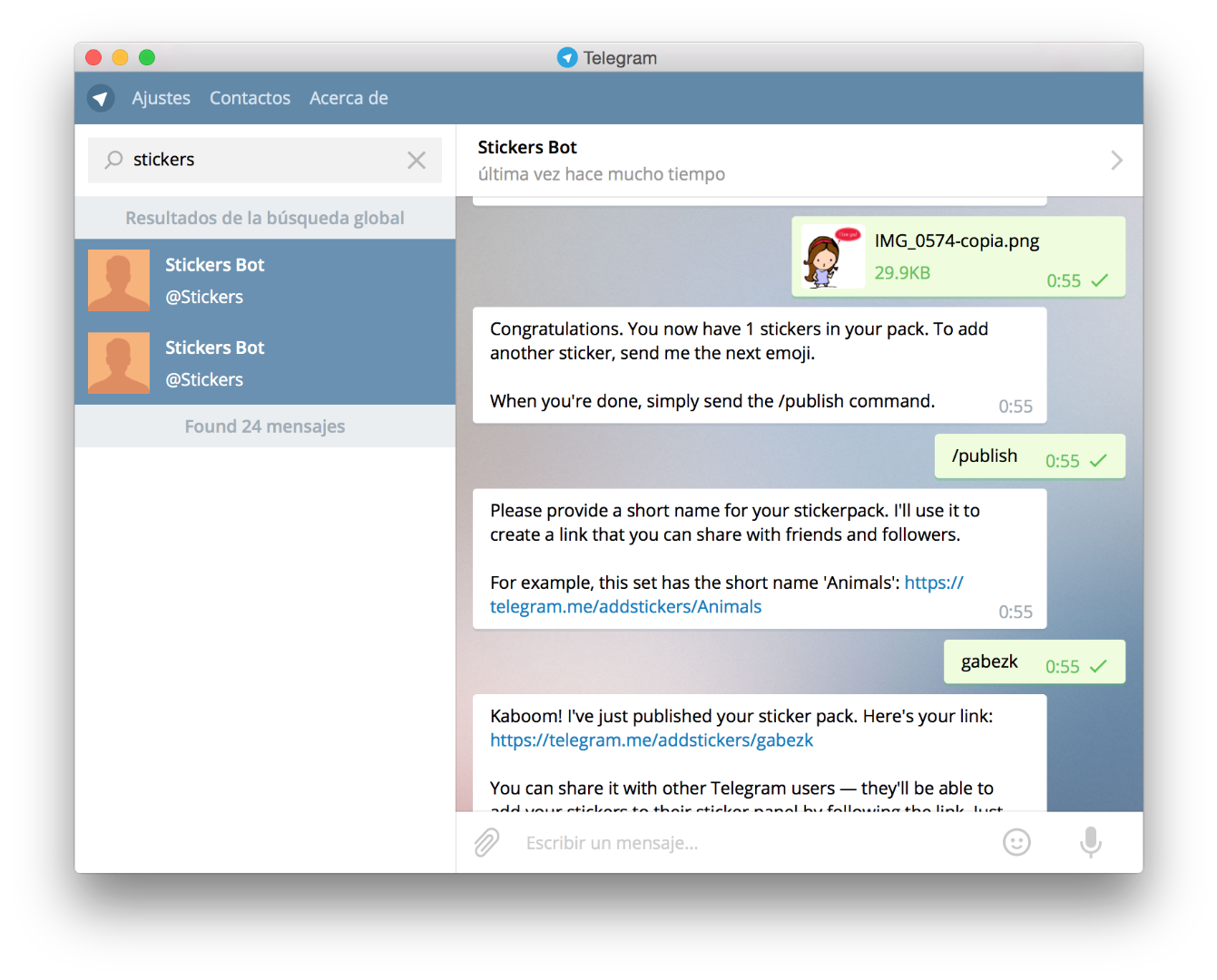This screenshot has width=1217, height=980.
Task: Record voice message with microphone icon
Action: tap(1091, 843)
